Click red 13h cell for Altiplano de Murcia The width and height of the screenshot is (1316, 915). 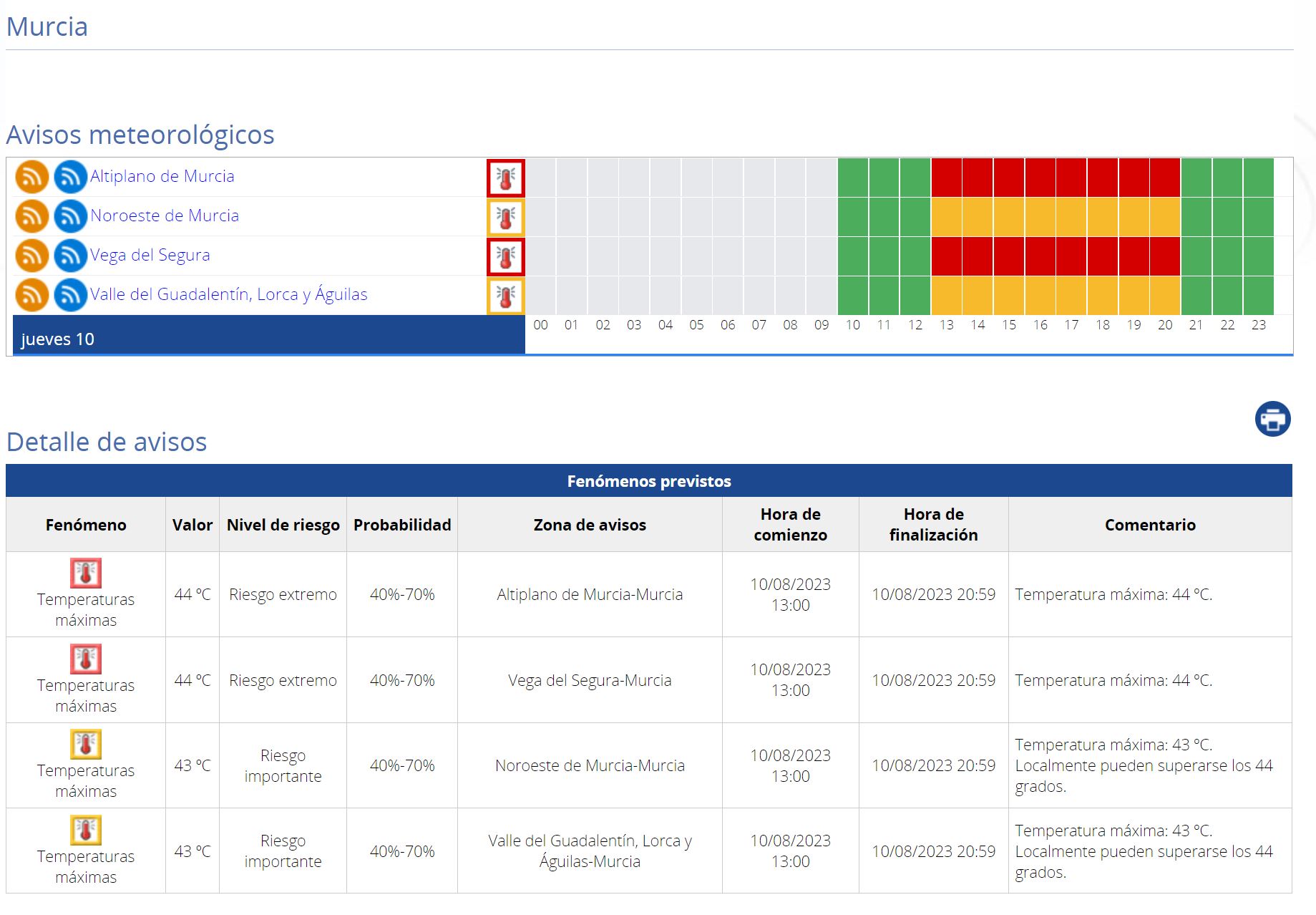click(x=946, y=178)
